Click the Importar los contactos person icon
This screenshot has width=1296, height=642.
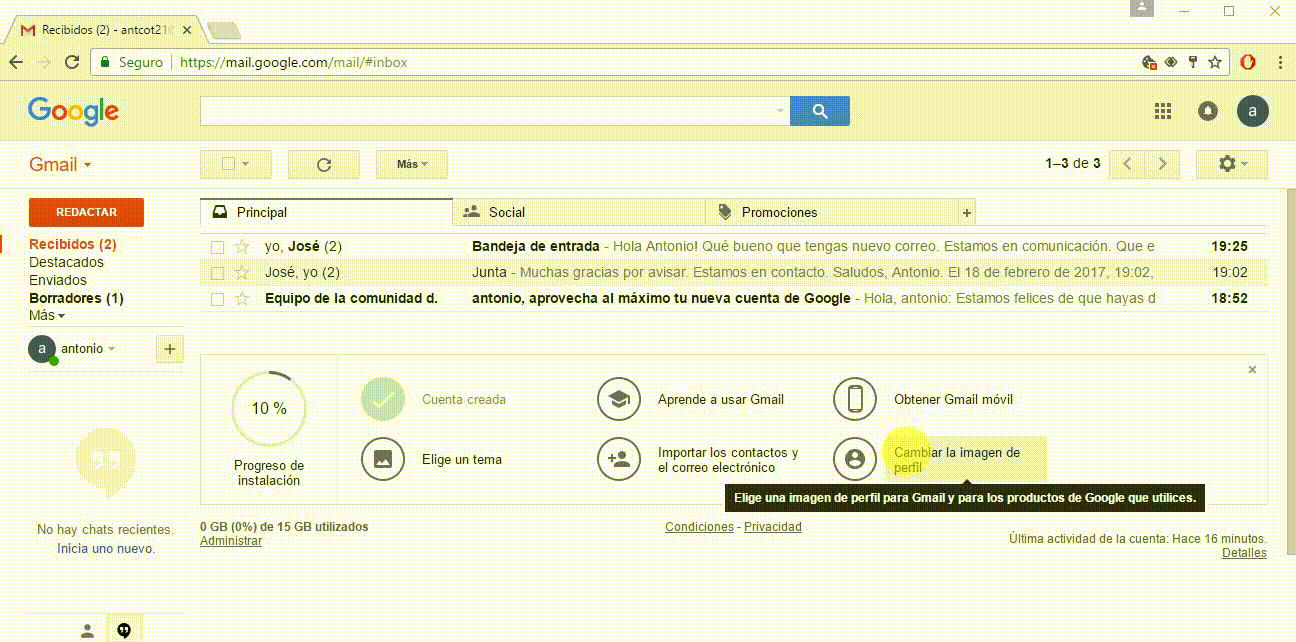click(x=619, y=460)
